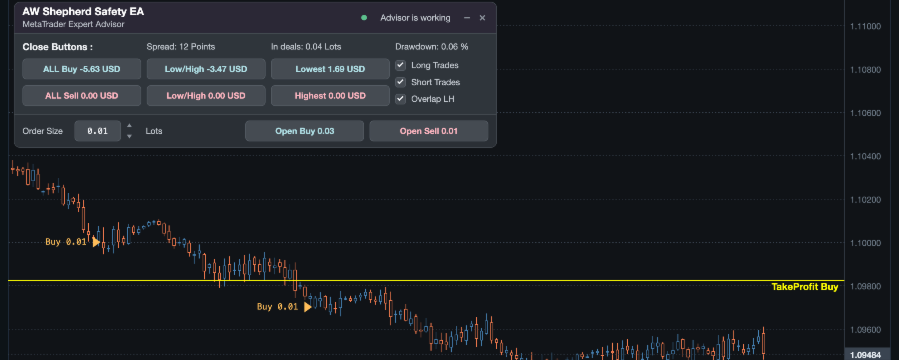
Task: Click the Order Size input field
Action: [x=97, y=131]
